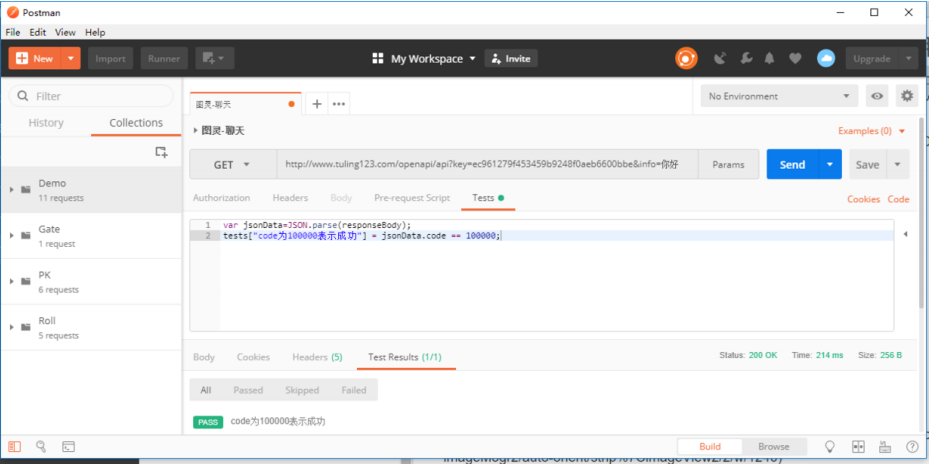This screenshot has height=464, width=929.
Task: Open the notifications bell icon
Action: point(770,58)
